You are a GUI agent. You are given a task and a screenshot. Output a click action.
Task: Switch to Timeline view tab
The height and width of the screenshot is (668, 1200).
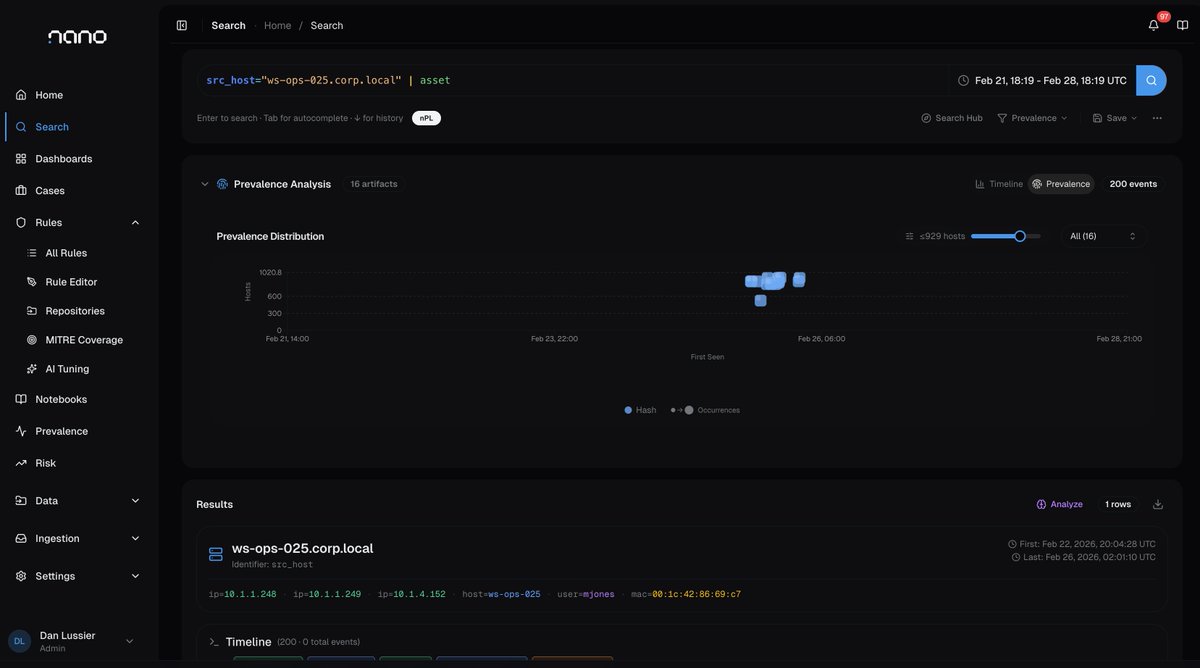point(999,184)
